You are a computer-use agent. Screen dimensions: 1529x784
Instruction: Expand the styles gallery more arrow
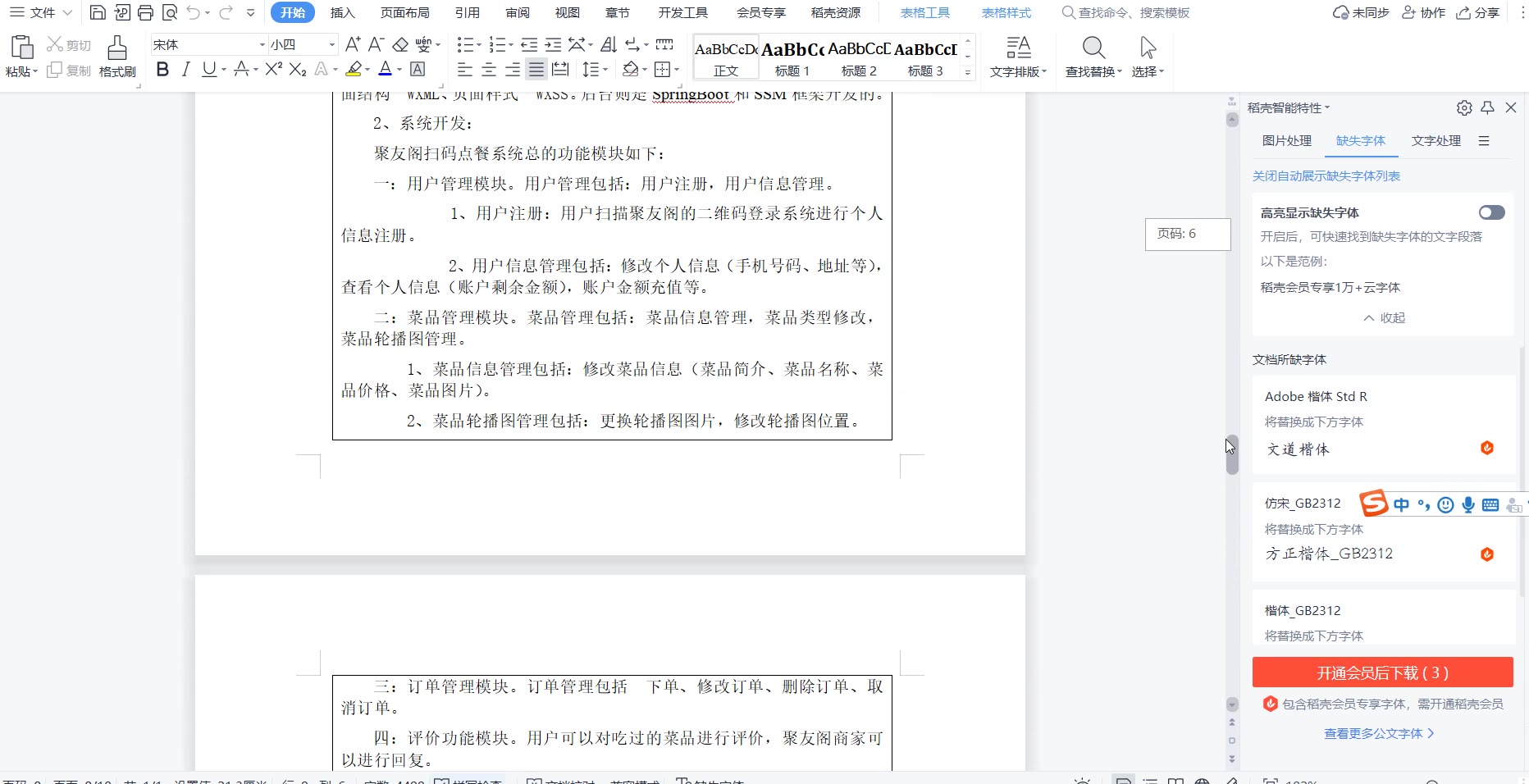tap(968, 73)
